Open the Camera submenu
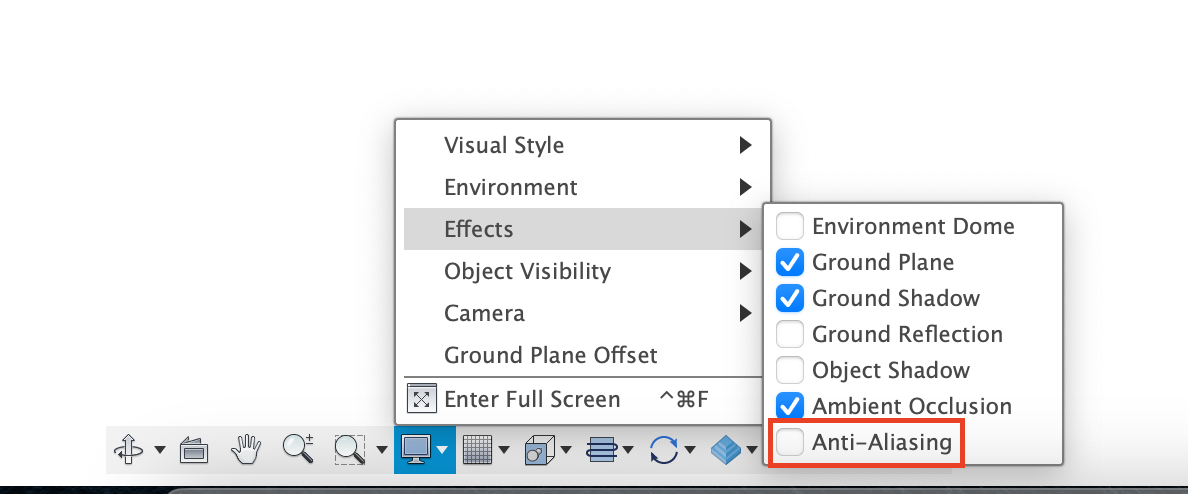The width and height of the screenshot is (1188, 494). (x=583, y=313)
